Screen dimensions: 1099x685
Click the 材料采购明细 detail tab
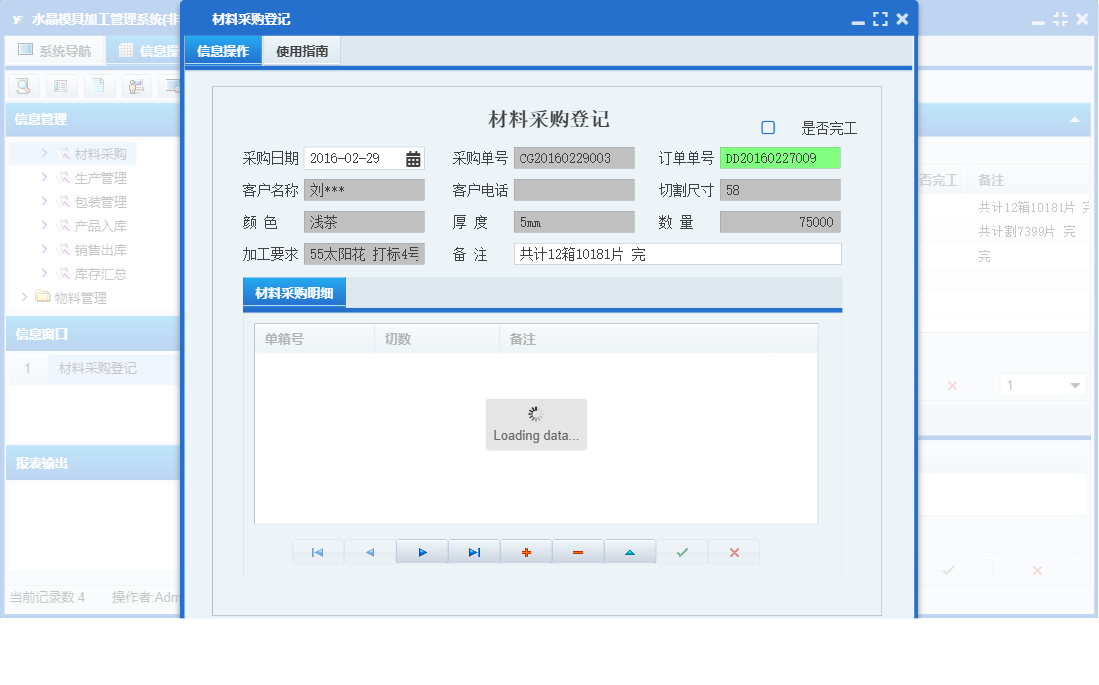point(294,291)
